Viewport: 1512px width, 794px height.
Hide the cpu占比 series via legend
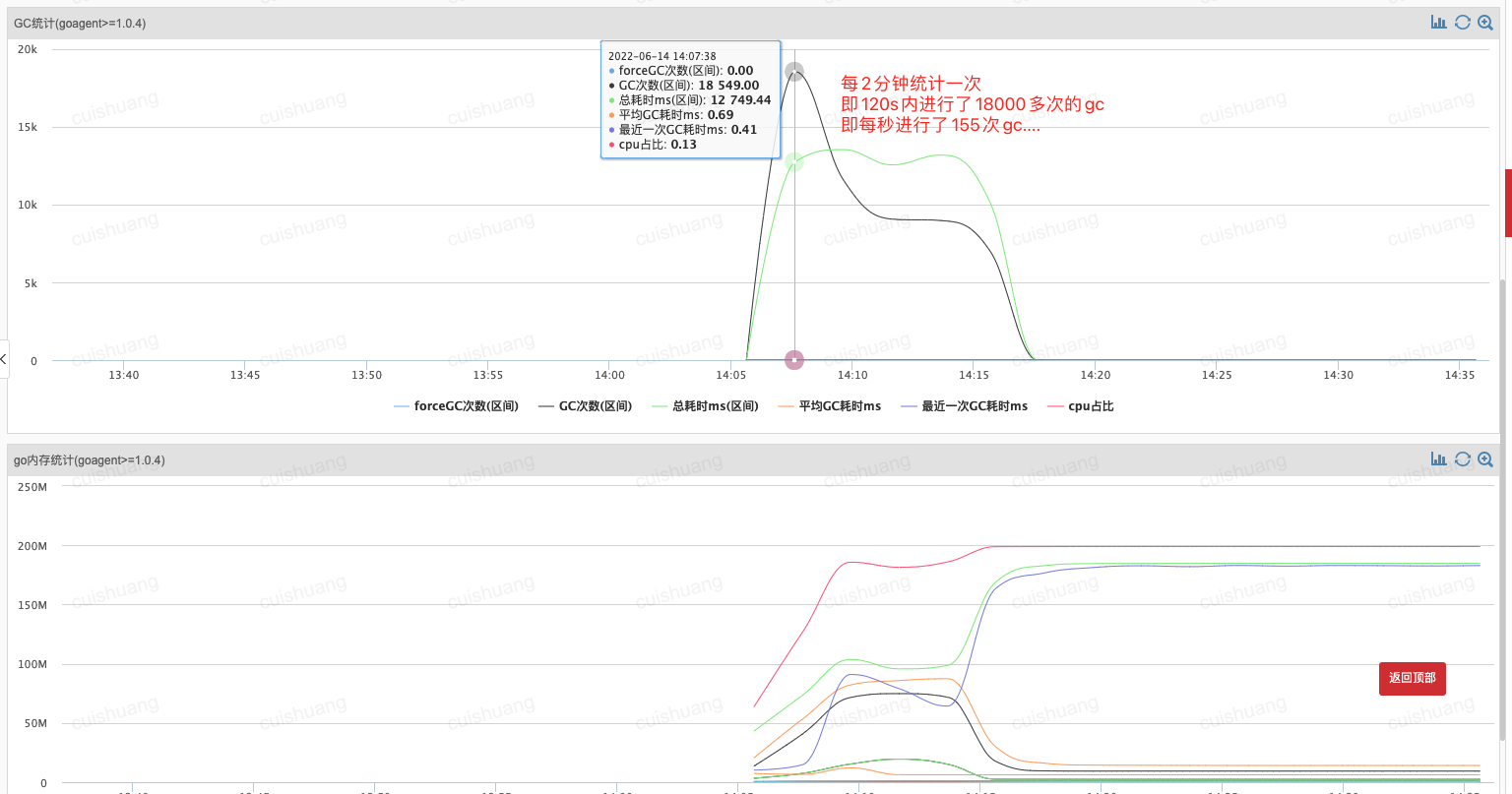click(1080, 406)
